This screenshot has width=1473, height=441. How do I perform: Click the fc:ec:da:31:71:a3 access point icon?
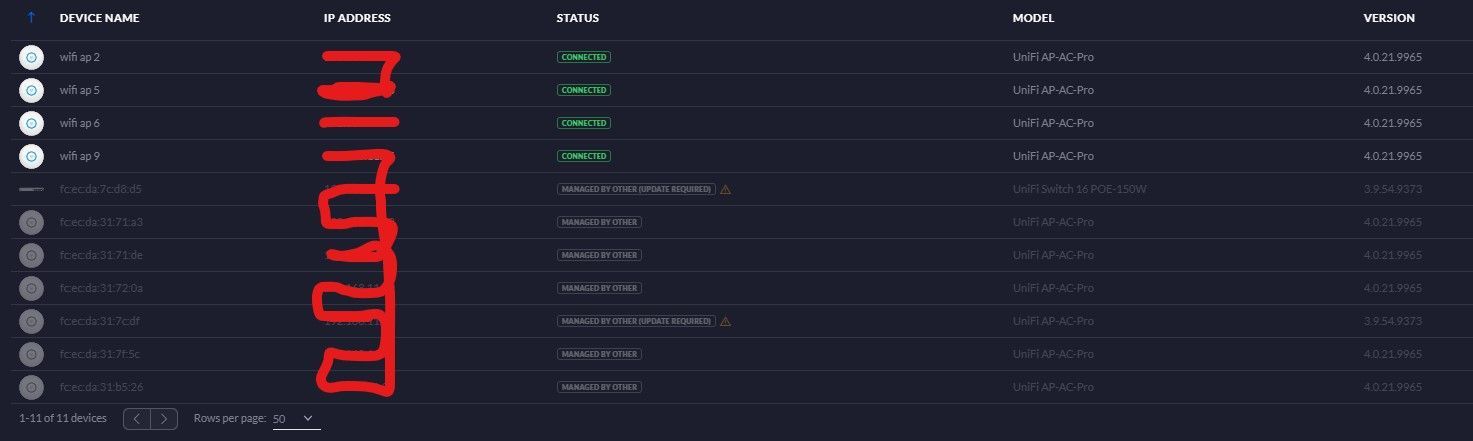(x=31, y=222)
